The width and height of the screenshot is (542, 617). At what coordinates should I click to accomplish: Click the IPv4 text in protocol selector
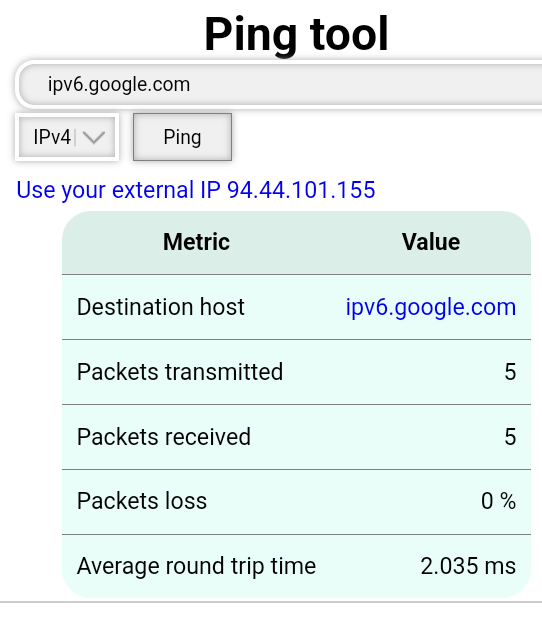(x=52, y=137)
